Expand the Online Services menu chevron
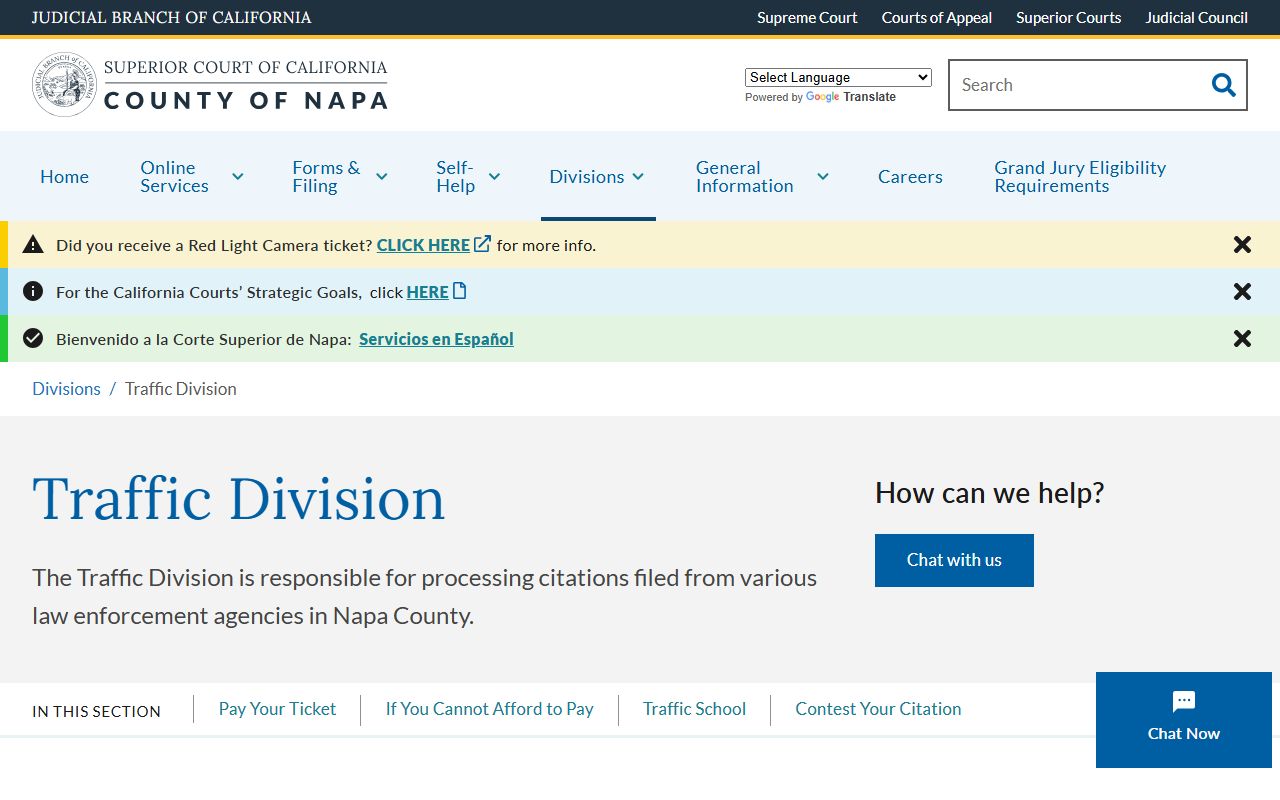The image size is (1280, 800). pos(237,177)
